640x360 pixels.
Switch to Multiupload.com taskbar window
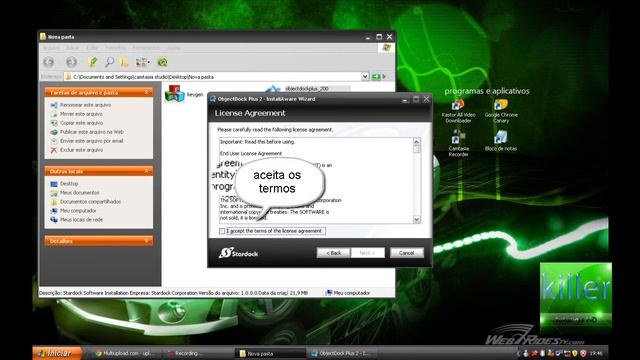pyautogui.click(x=127, y=353)
